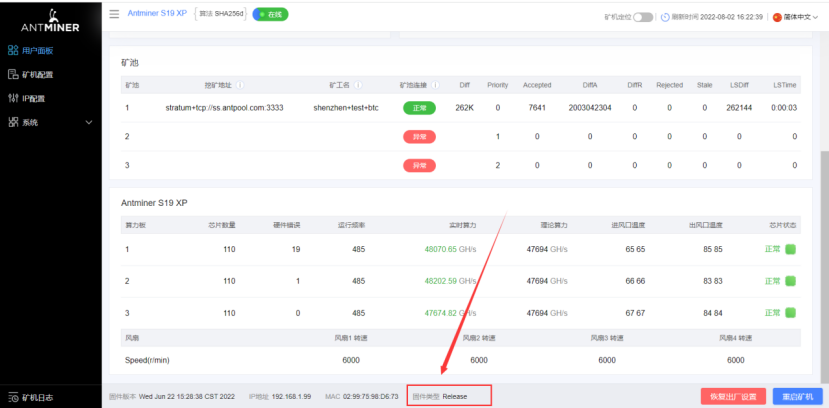829x408 pixels.
Task: Click the 在线 online status badge
Action: 270,14
